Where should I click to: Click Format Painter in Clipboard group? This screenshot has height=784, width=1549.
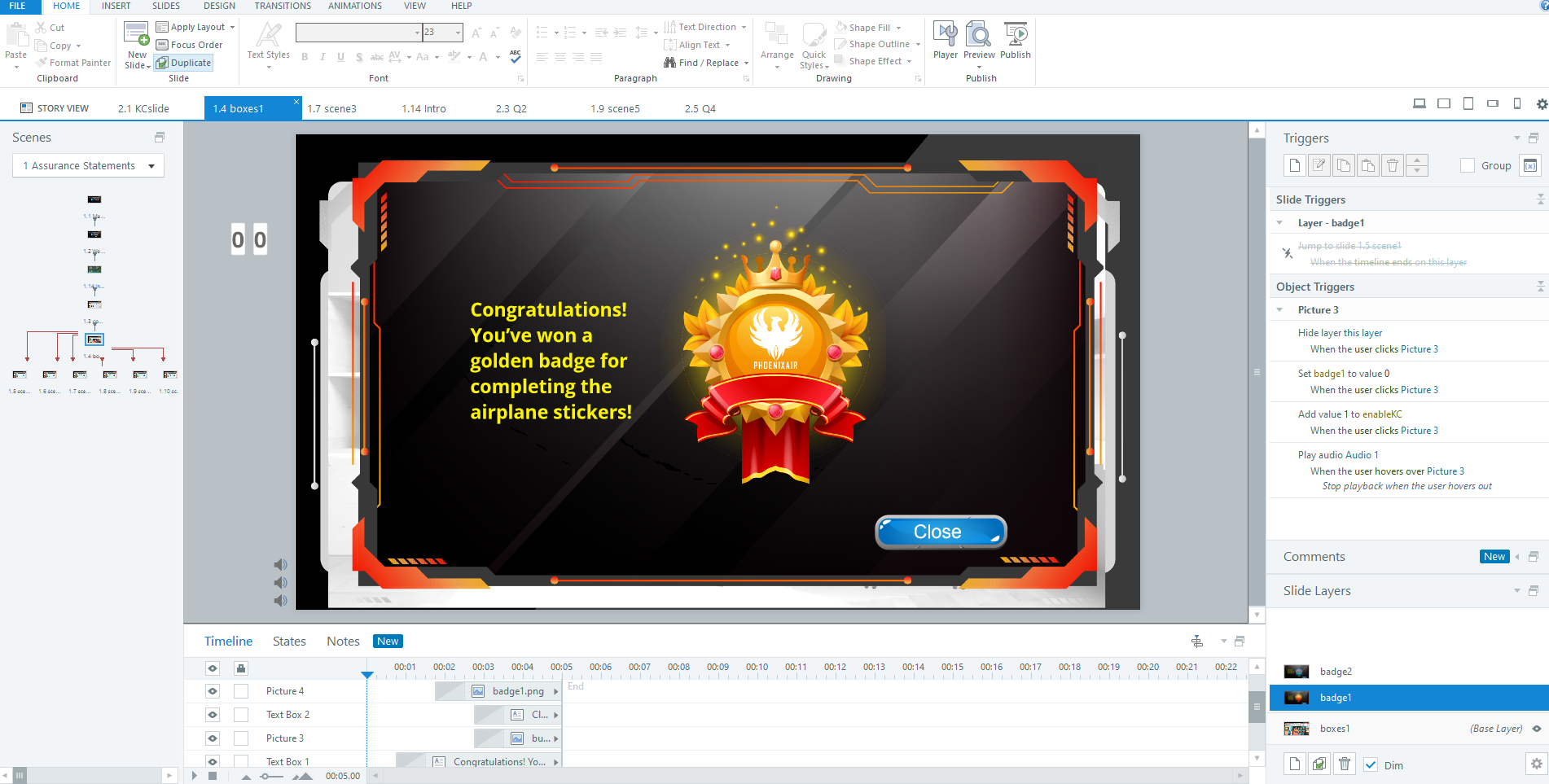(x=72, y=63)
